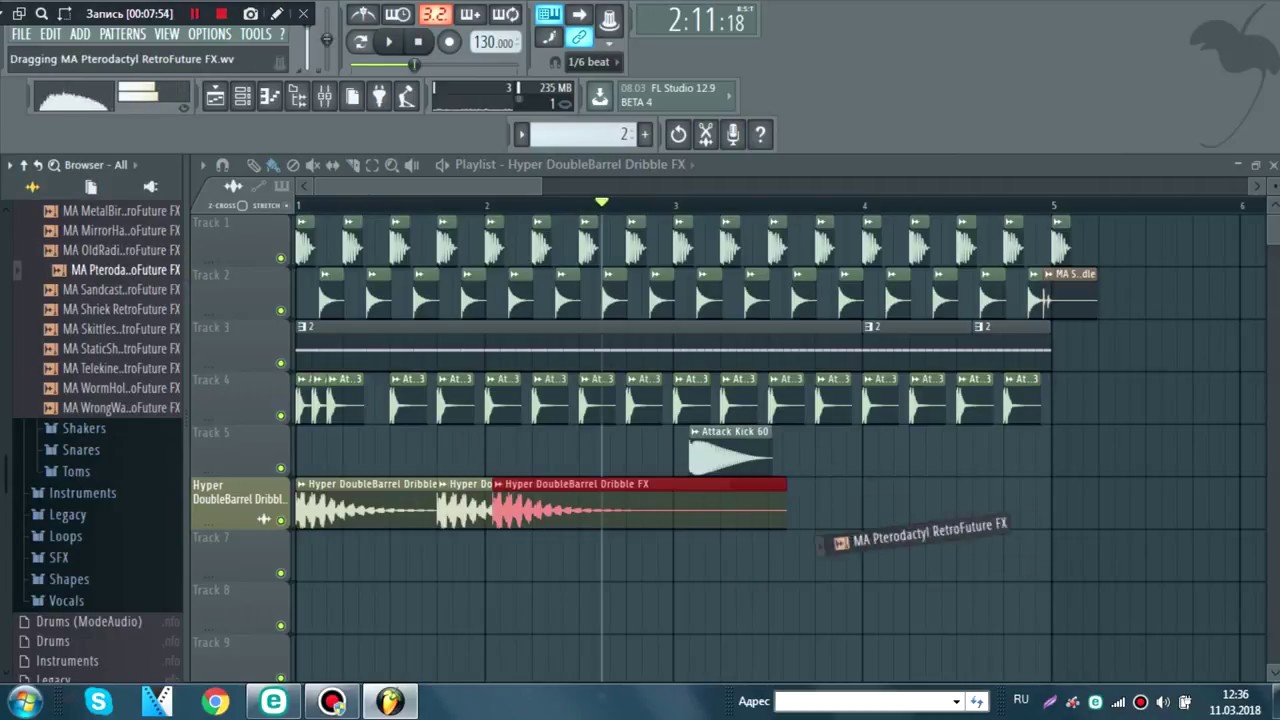Image resolution: width=1280 pixels, height=720 pixels.
Task: Open the plugin picker plug icon
Action: pos(379,97)
